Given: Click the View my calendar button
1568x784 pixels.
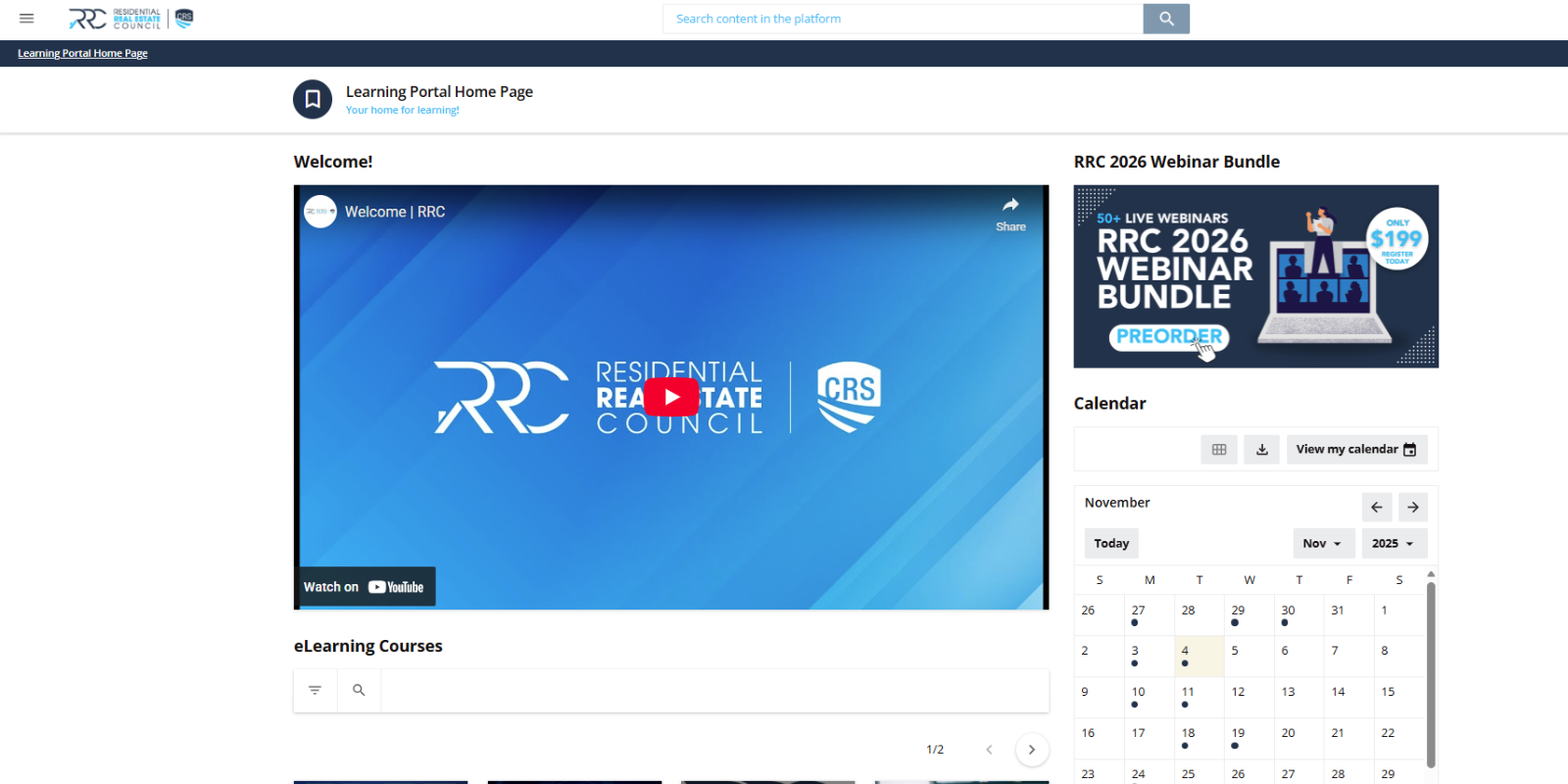Looking at the screenshot, I should click(x=1356, y=449).
